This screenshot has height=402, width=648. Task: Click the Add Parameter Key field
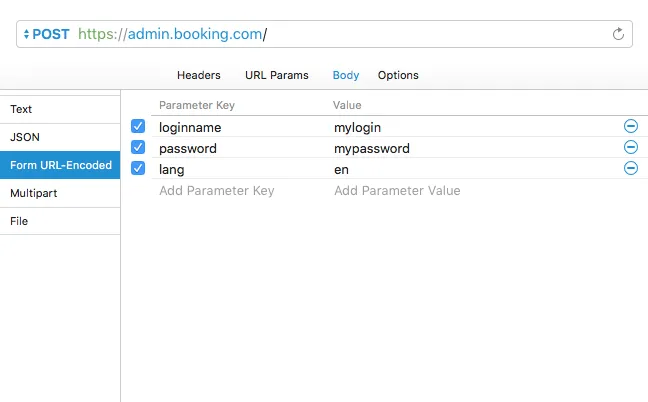coord(217,190)
